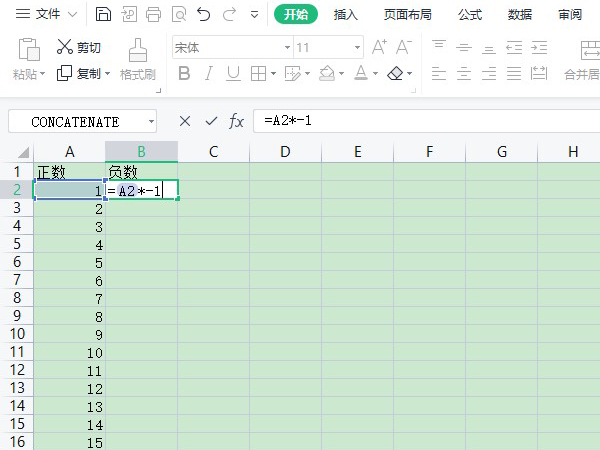Viewport: 600px width, 450px height.
Task: Click in the formula bar input field
Action: pos(420,121)
